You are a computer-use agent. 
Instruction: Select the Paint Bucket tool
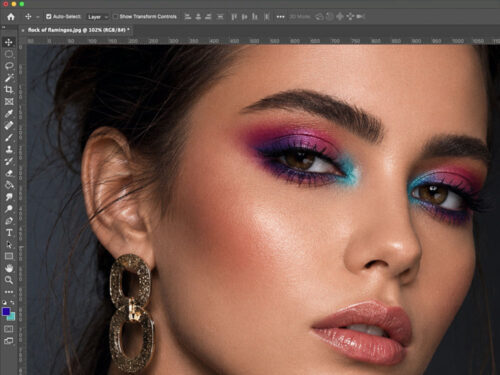click(9, 185)
